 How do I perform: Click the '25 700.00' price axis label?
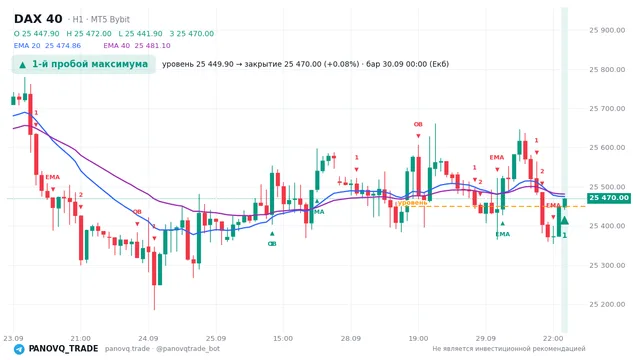[607, 109]
